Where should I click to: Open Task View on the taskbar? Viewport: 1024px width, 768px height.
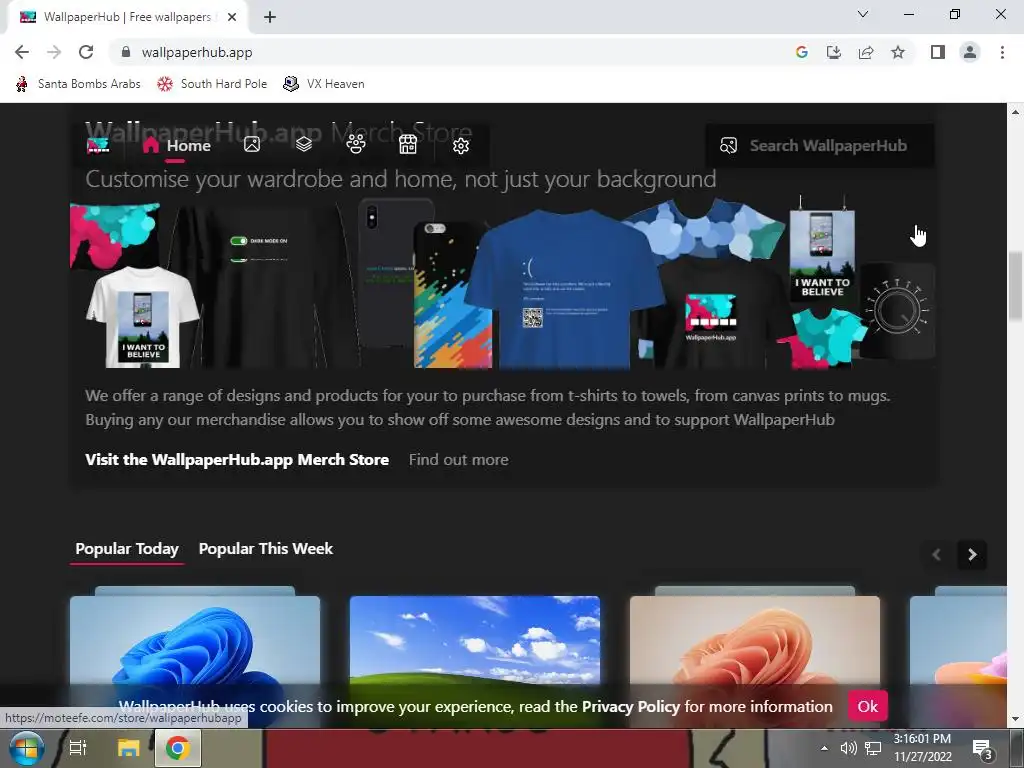point(78,748)
